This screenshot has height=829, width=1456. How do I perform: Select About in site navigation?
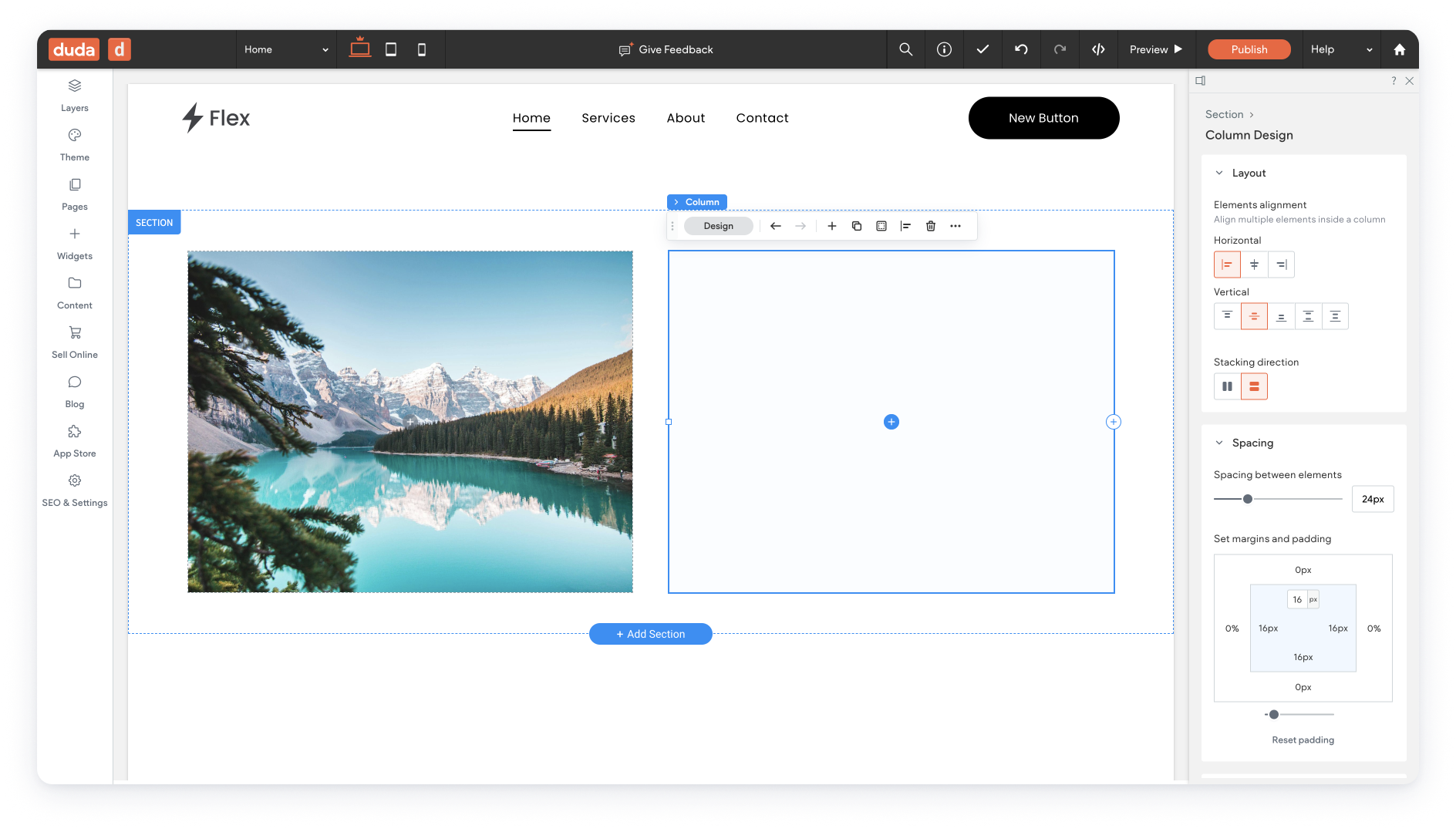coord(686,118)
